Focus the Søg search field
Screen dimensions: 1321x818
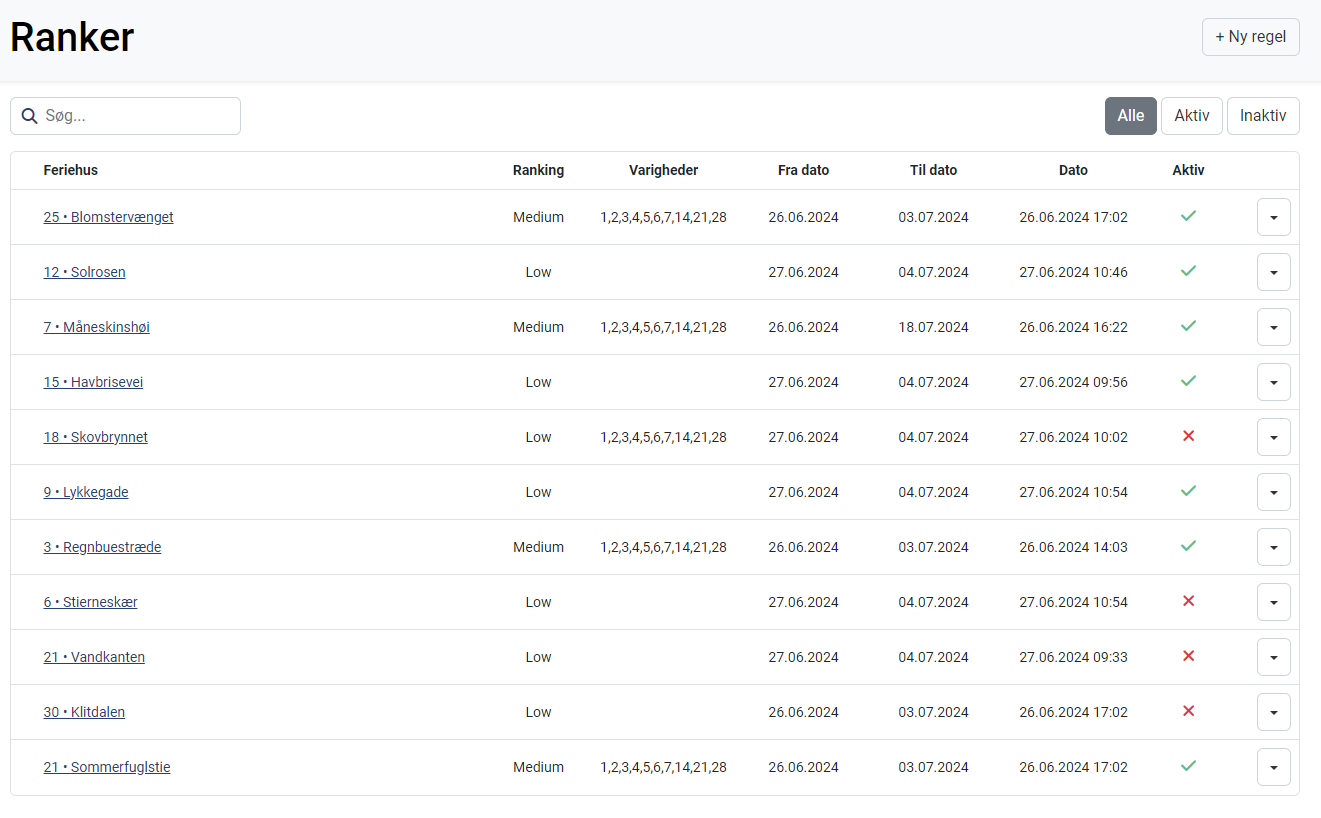point(138,116)
